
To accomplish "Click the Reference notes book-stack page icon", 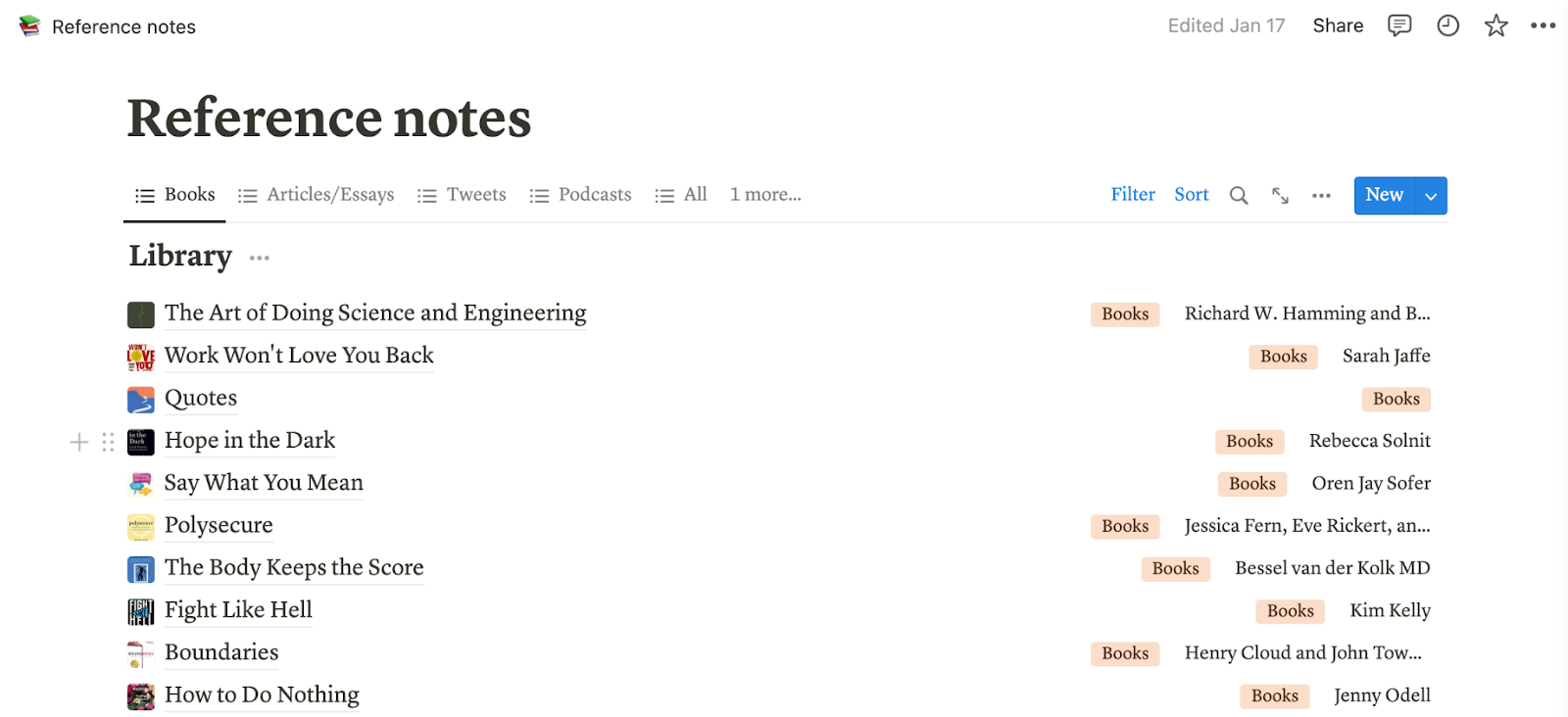I will click(28, 25).
